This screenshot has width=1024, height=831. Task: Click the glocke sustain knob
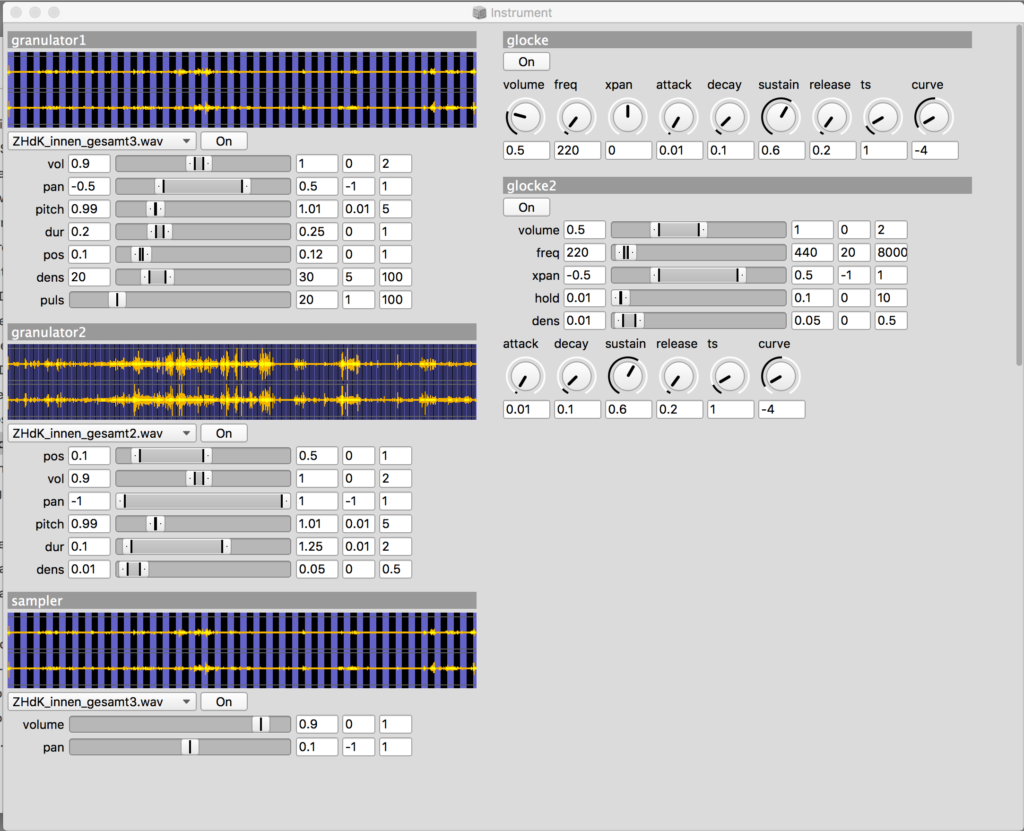[x=778, y=117]
